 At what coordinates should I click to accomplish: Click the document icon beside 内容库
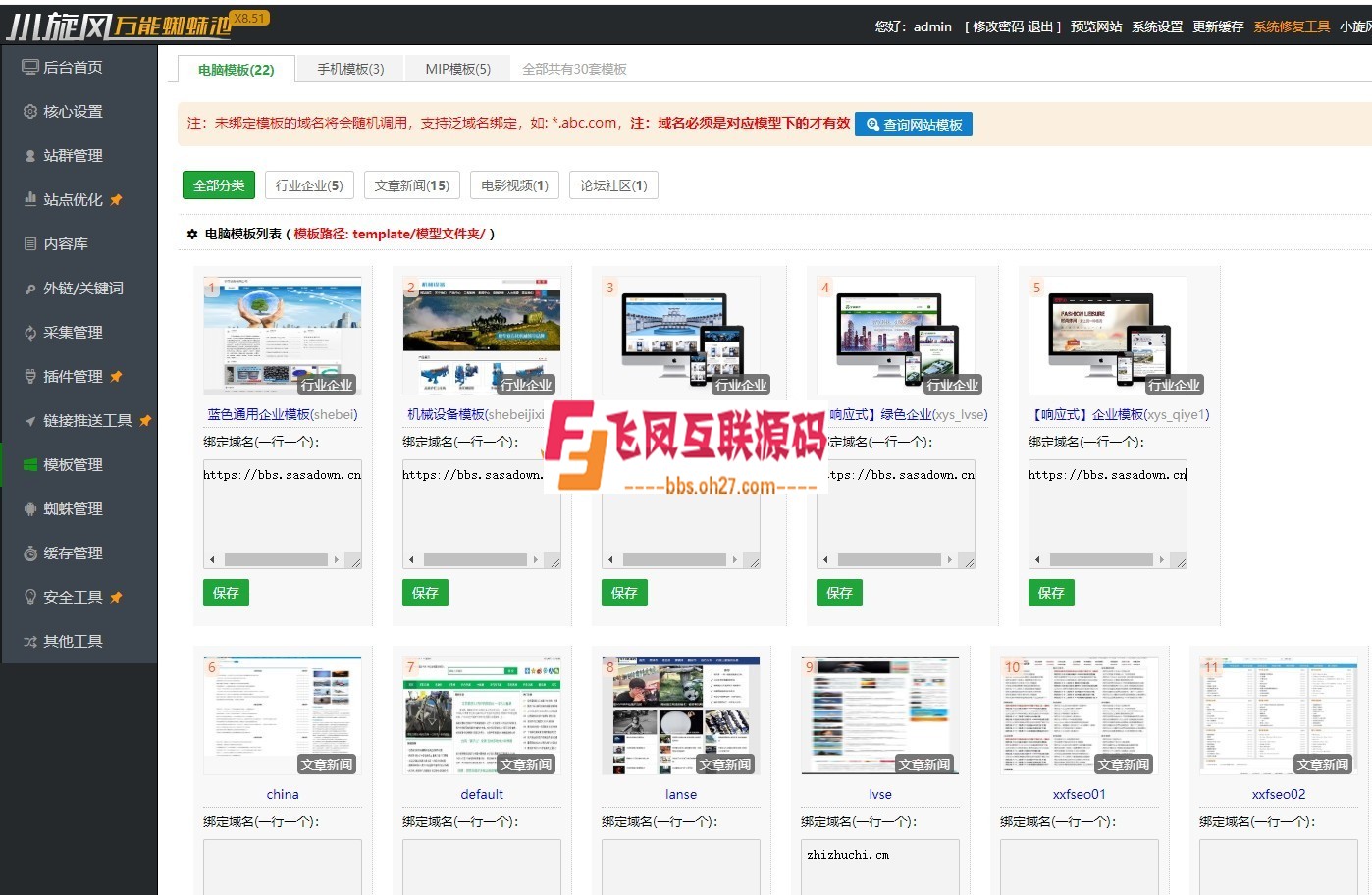[x=30, y=243]
